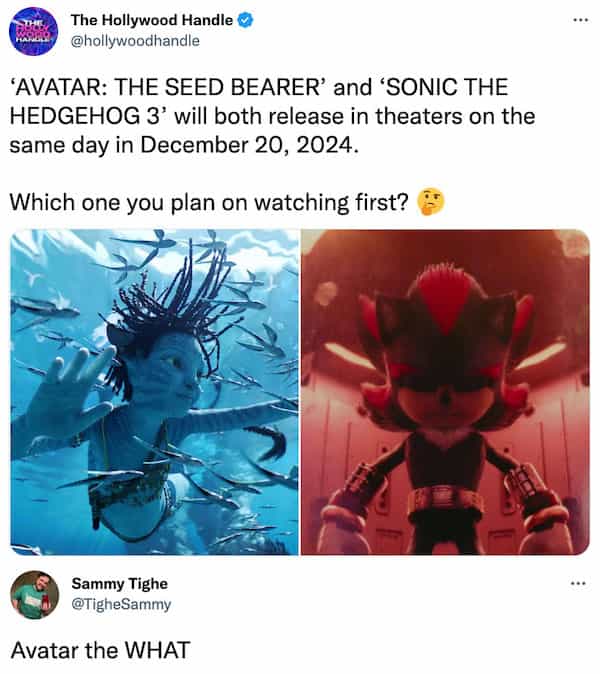Viewport: 600px width, 674px height.
Task: Open the @TigheSammy username link
Action: pyautogui.click(x=121, y=604)
